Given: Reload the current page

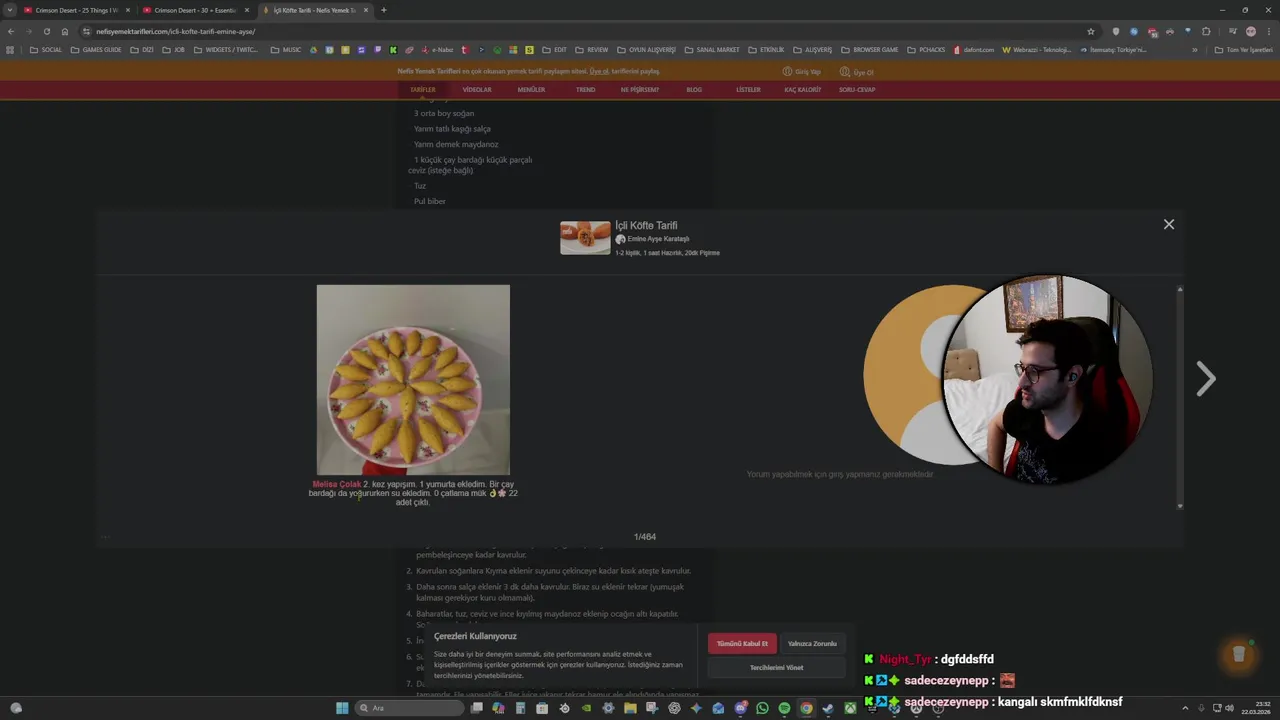Looking at the screenshot, I should [46, 31].
